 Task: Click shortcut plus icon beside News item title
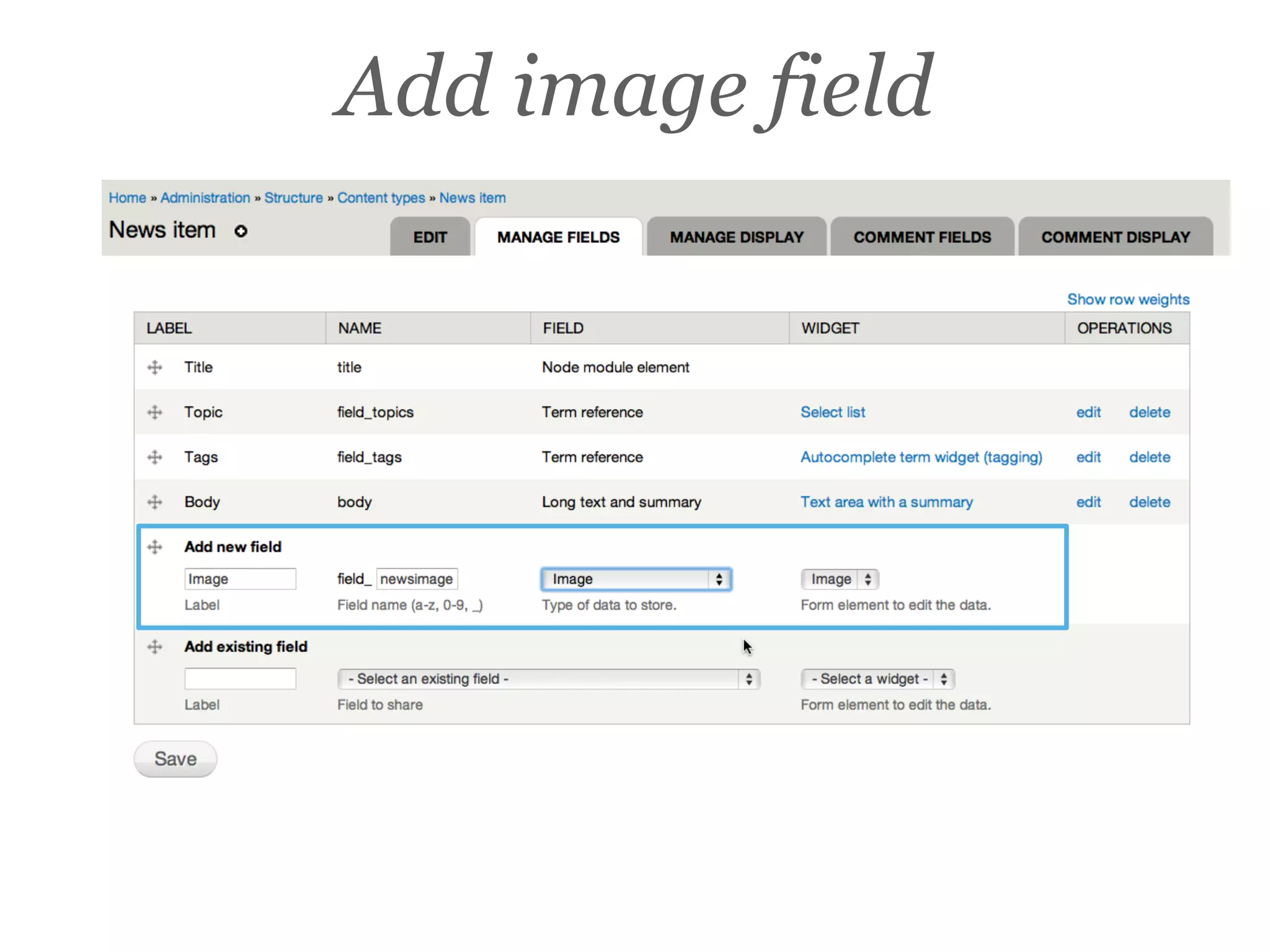click(241, 231)
